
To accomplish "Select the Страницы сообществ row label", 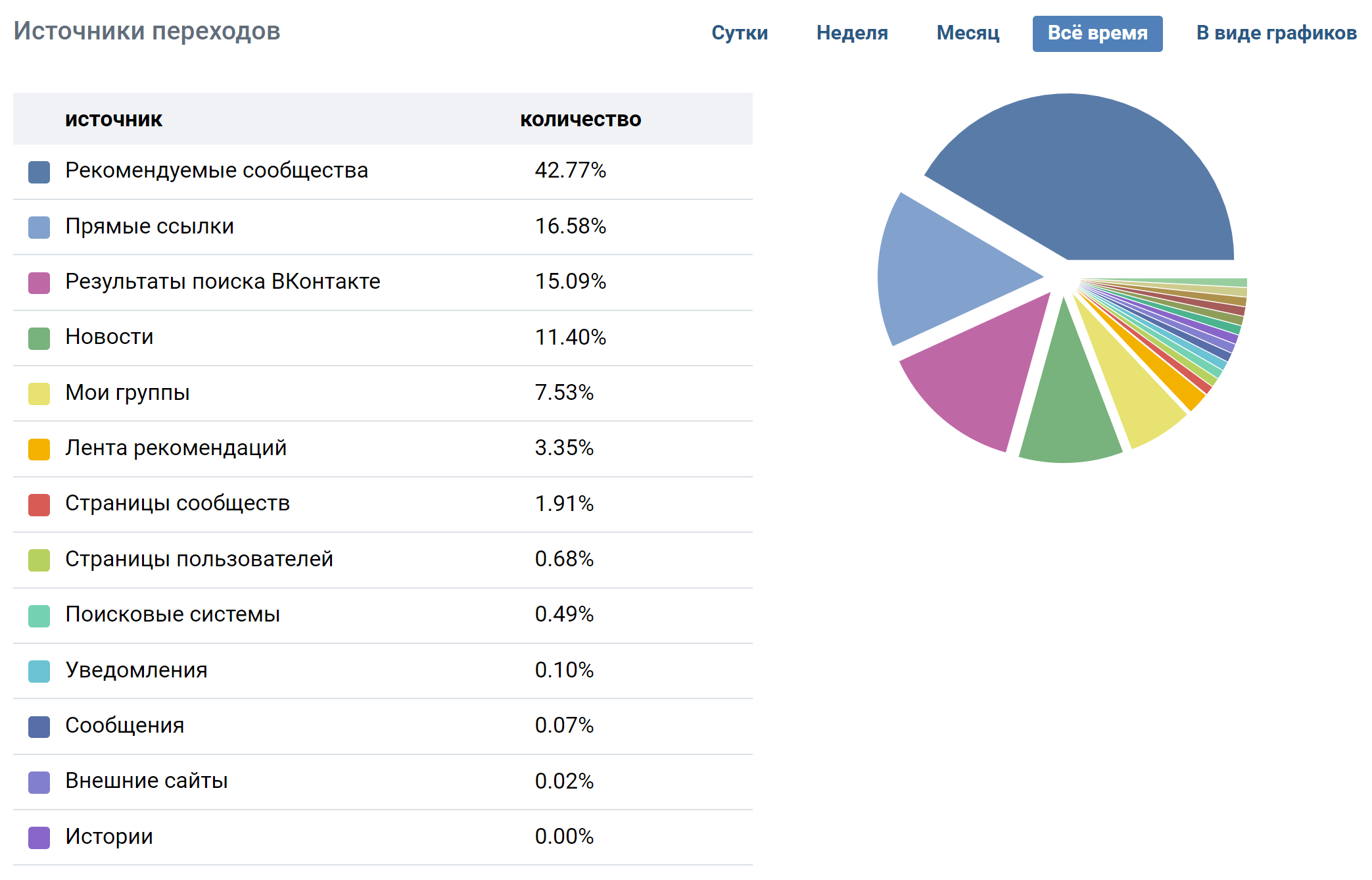I will [177, 503].
